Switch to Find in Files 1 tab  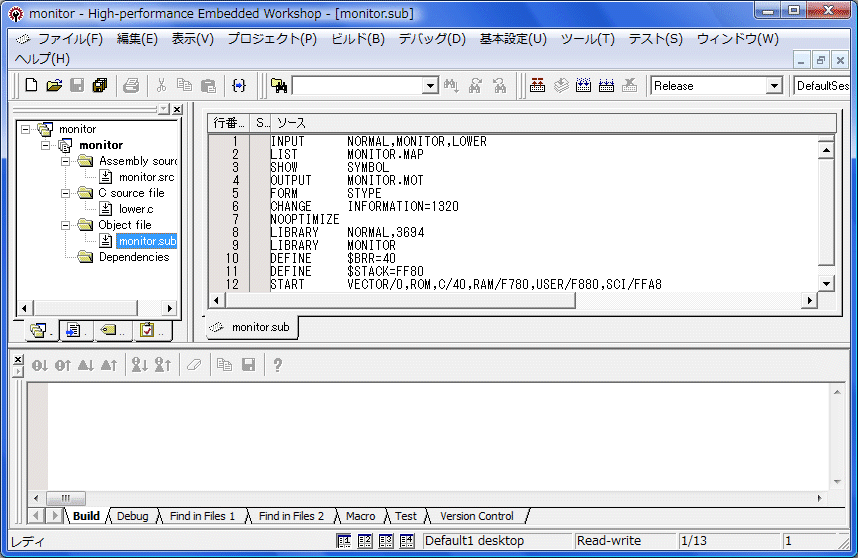point(202,516)
